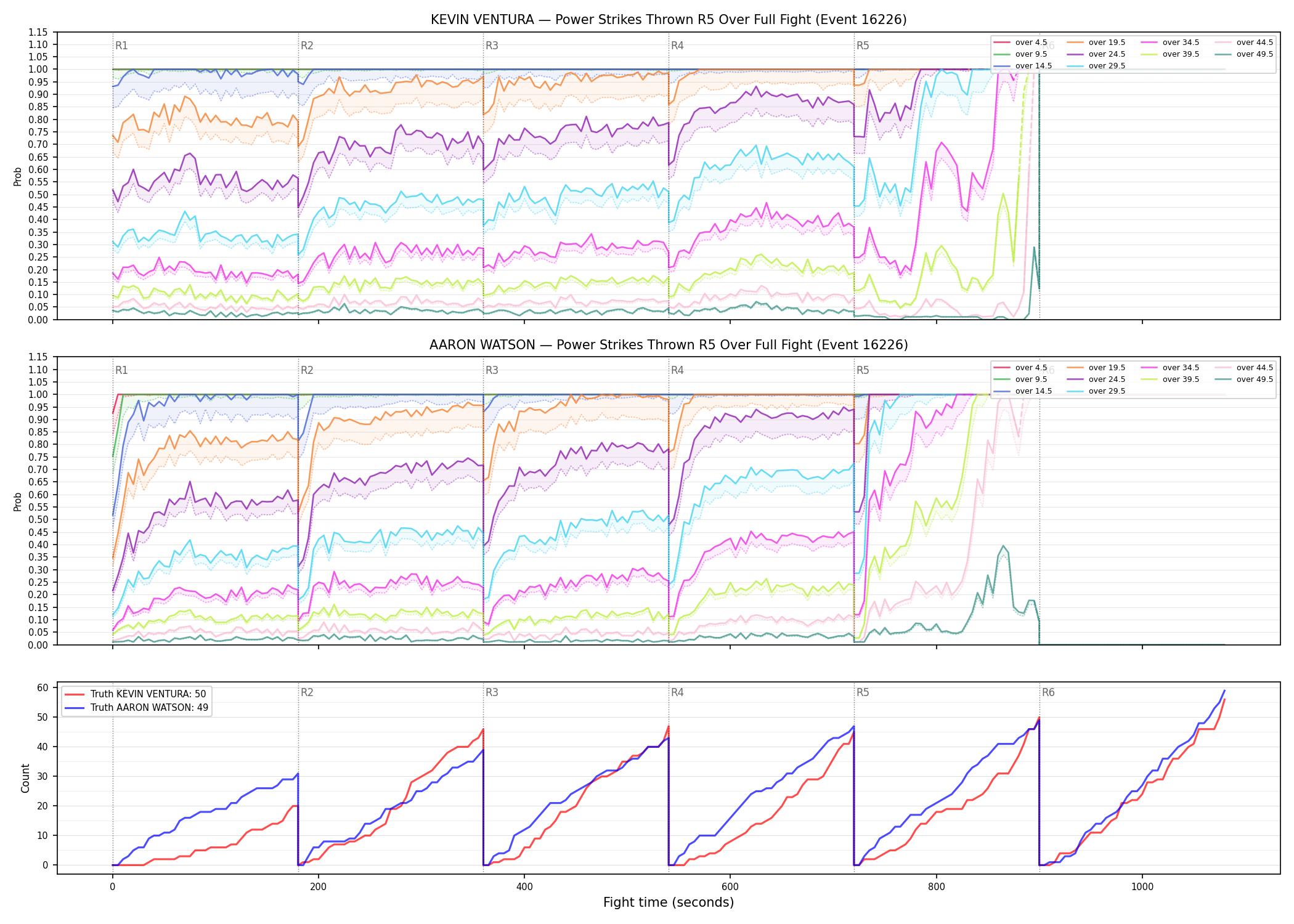Click the R3 round marker in Aaron Watson chart
Image resolution: width=1294 pixels, height=924 pixels.
(492, 370)
